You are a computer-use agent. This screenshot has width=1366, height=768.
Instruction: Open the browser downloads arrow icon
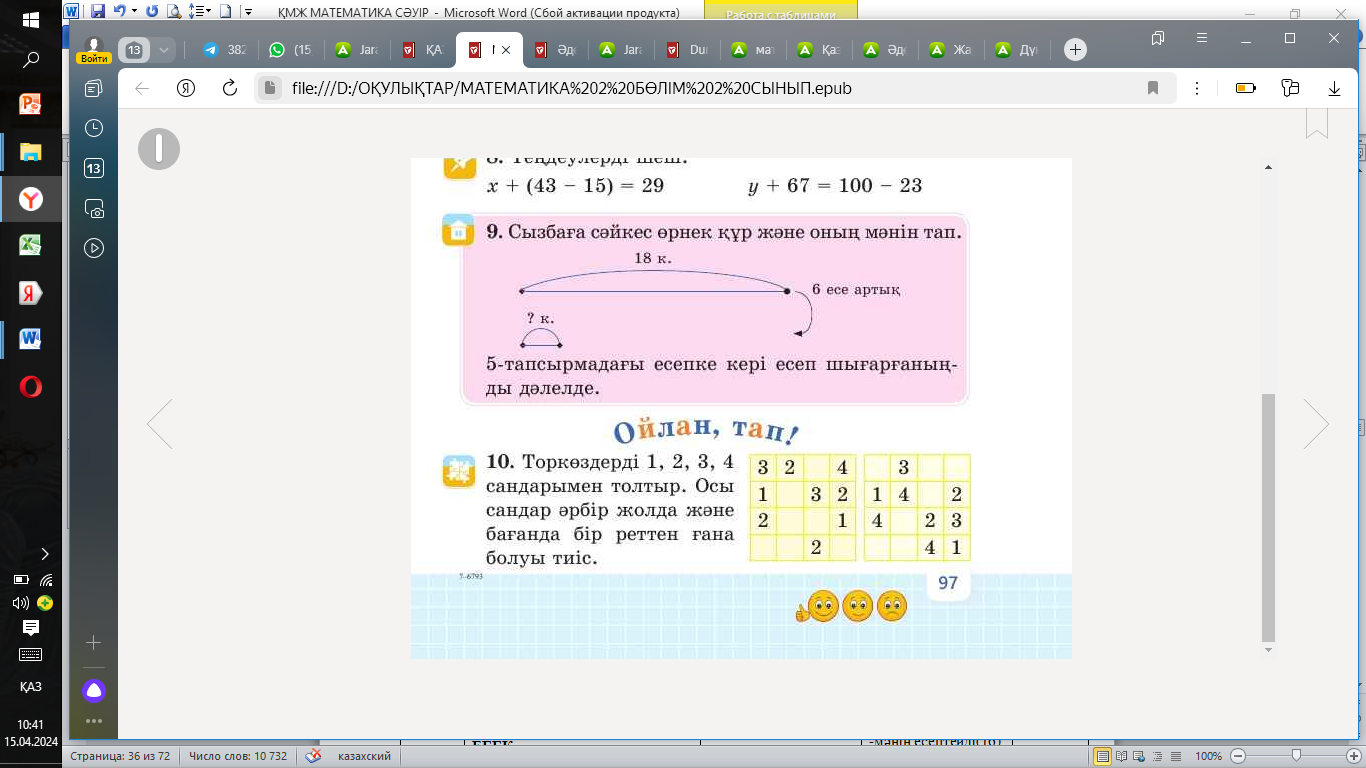click(x=1334, y=88)
